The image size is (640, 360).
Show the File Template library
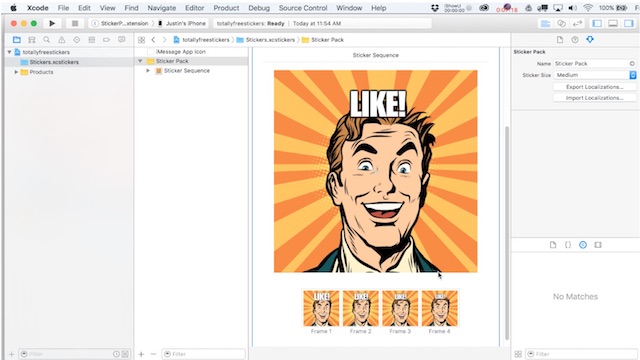click(x=553, y=245)
